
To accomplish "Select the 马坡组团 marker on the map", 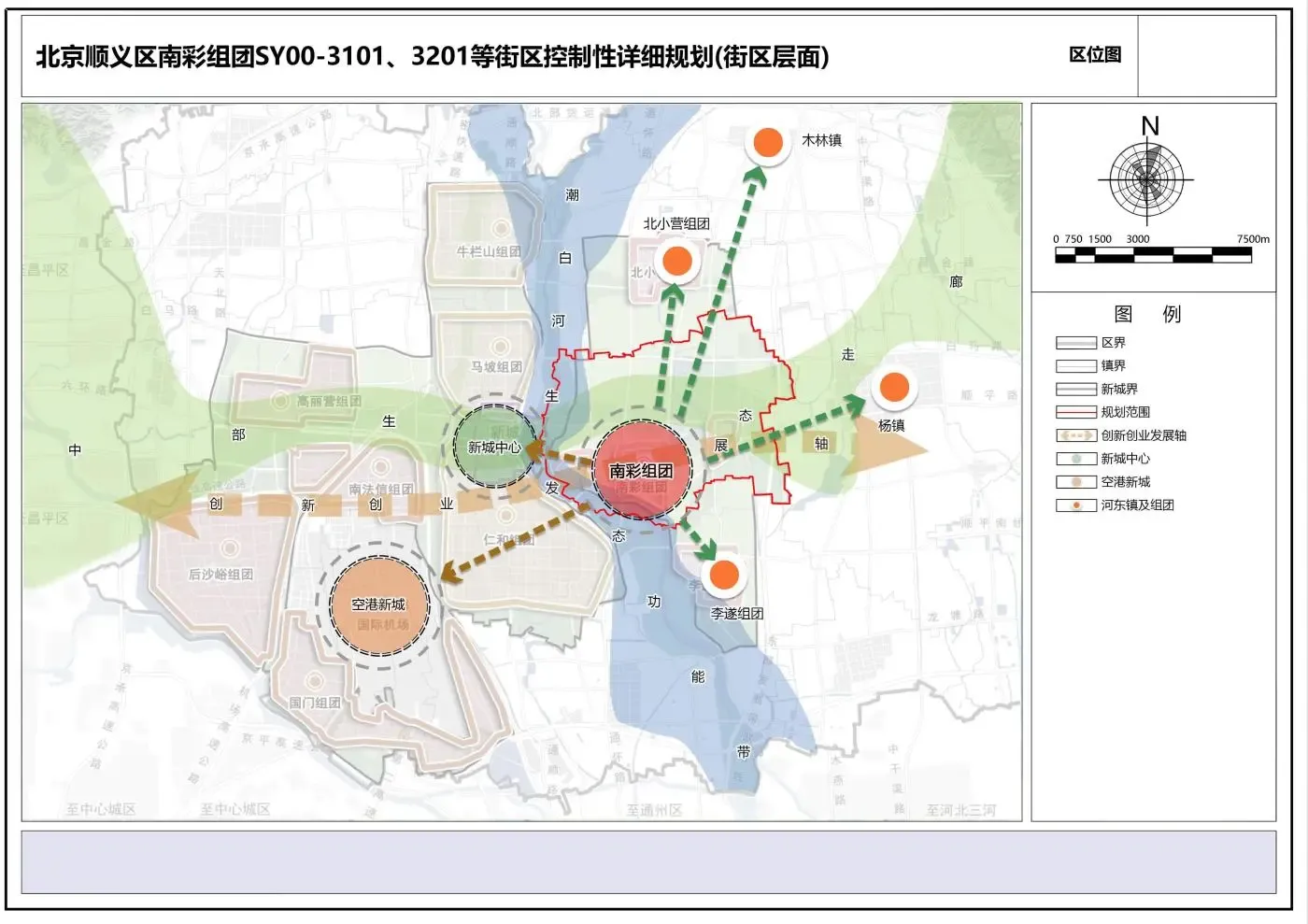I will 500,348.
